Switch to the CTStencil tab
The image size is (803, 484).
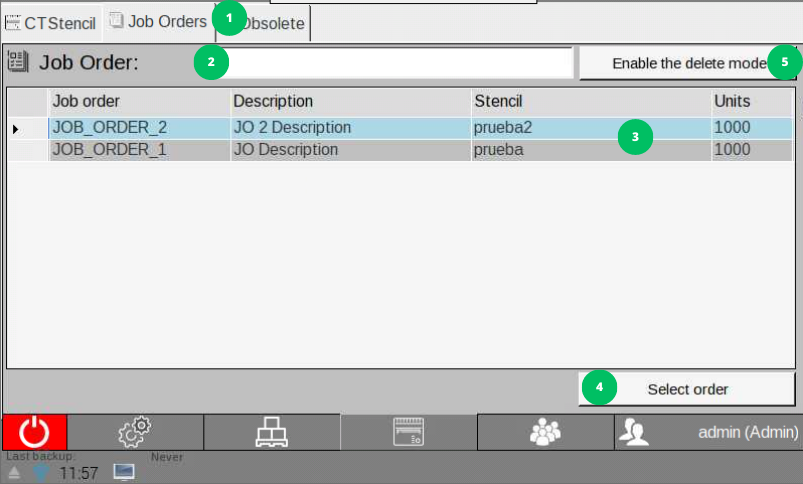[x=51, y=23]
